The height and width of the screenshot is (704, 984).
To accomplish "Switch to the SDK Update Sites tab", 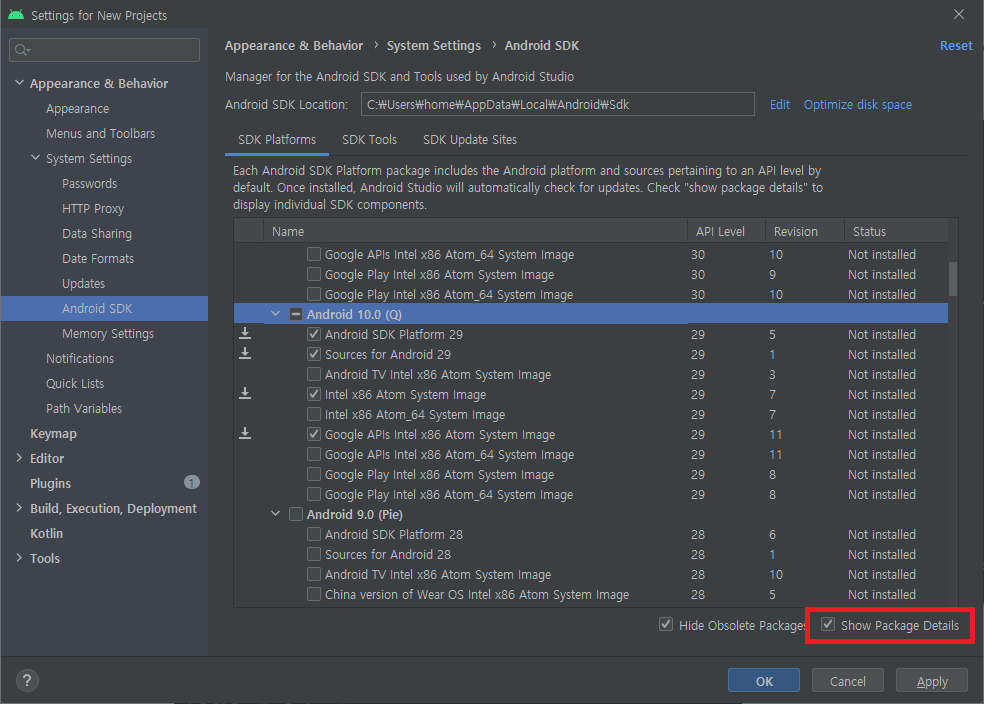I will click(x=470, y=140).
